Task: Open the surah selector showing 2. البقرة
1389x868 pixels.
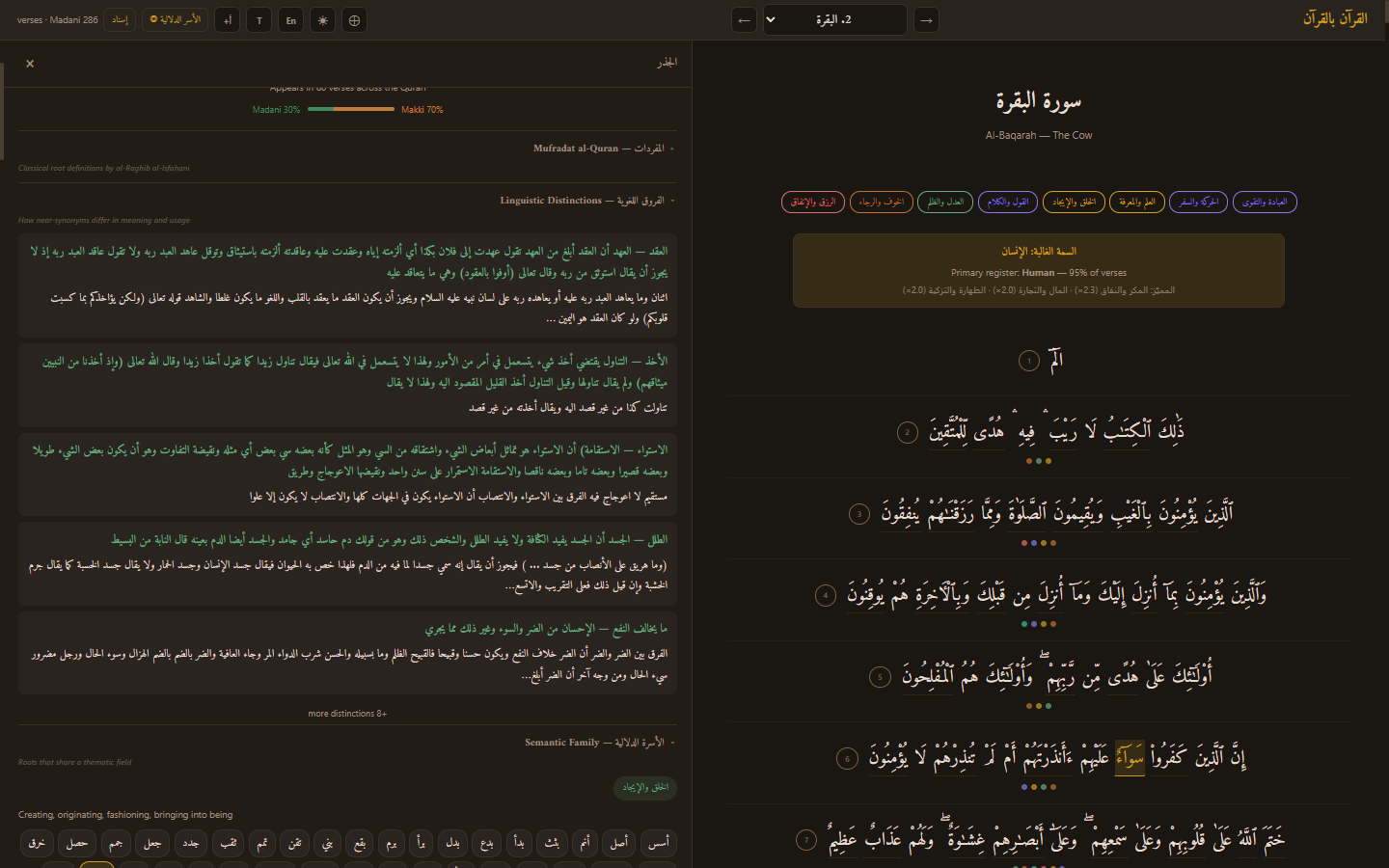Action: 834,20
